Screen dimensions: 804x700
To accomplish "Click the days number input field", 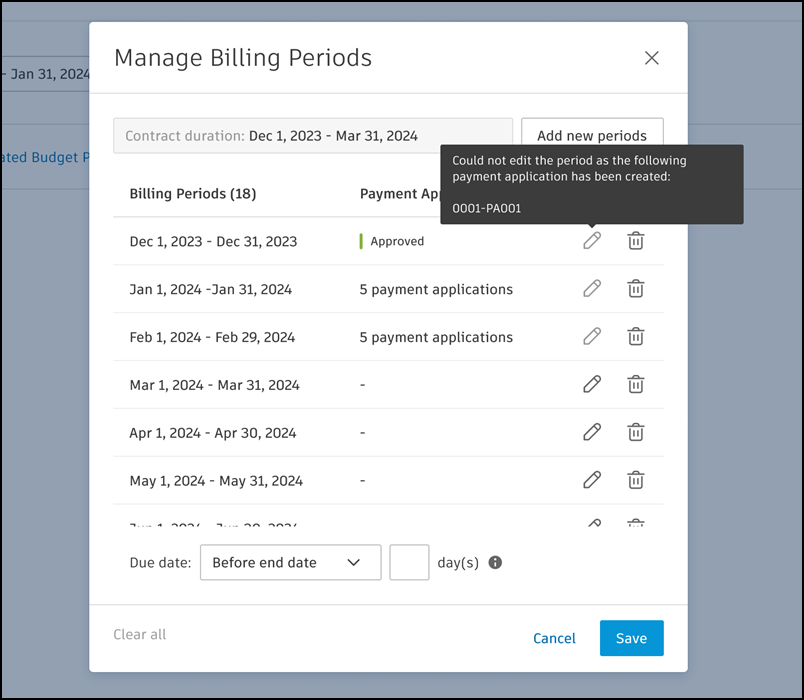I will click(x=409, y=563).
